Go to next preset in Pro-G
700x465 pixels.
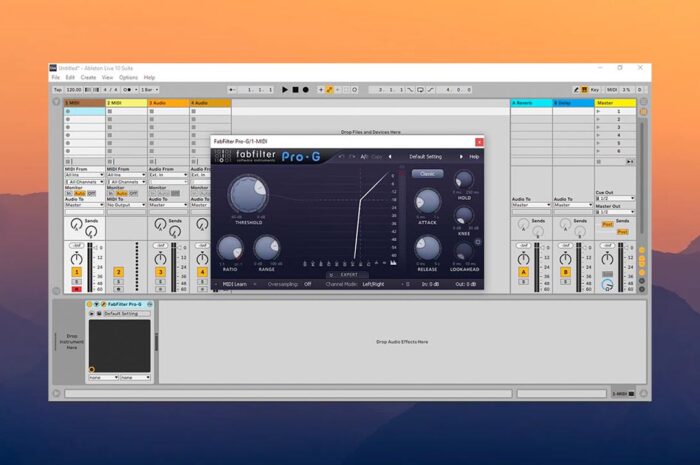[x=461, y=157]
